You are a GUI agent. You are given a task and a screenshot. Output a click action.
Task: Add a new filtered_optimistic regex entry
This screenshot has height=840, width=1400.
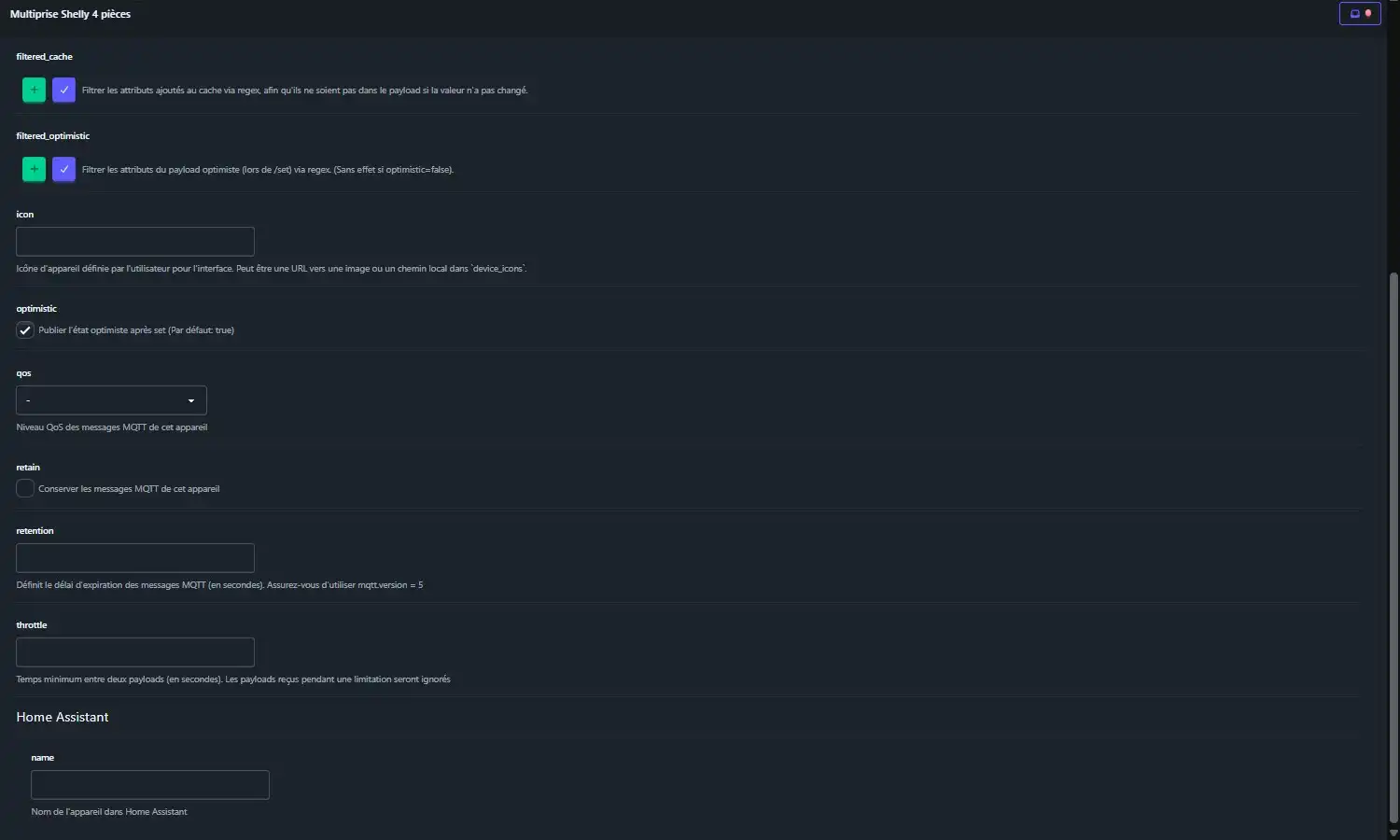(34, 169)
